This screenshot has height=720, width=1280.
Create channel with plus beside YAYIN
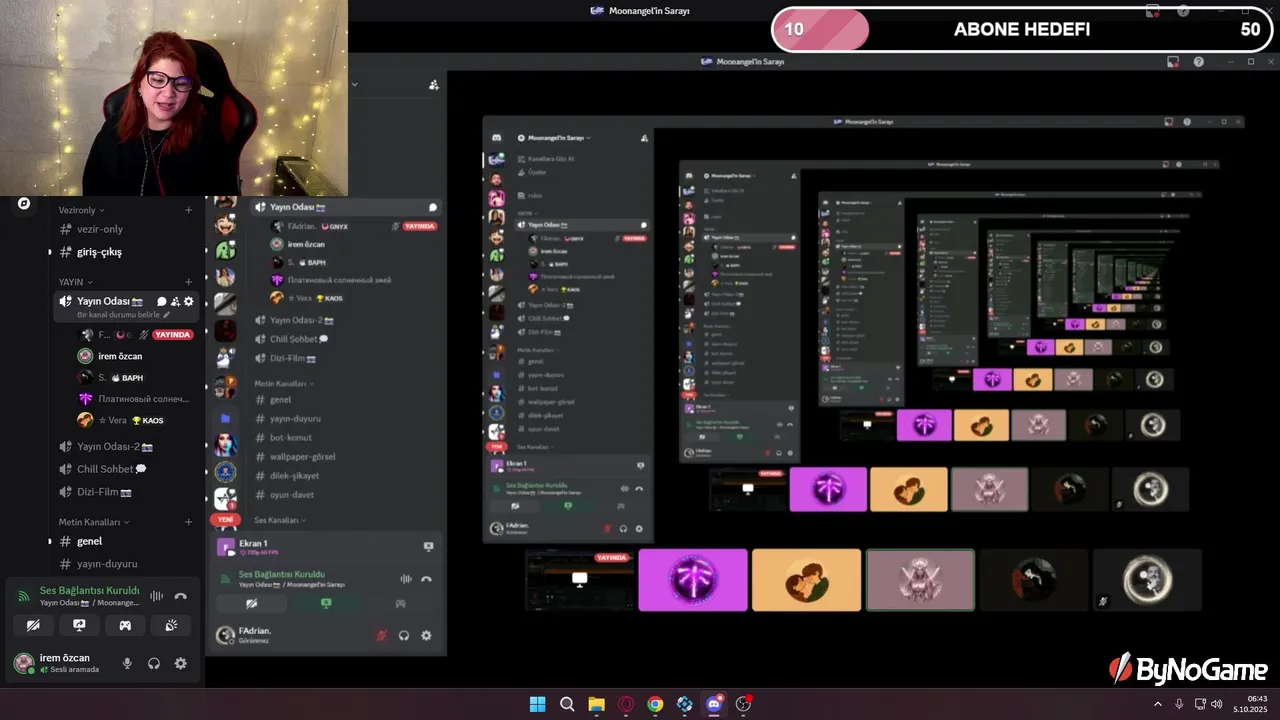click(x=188, y=282)
